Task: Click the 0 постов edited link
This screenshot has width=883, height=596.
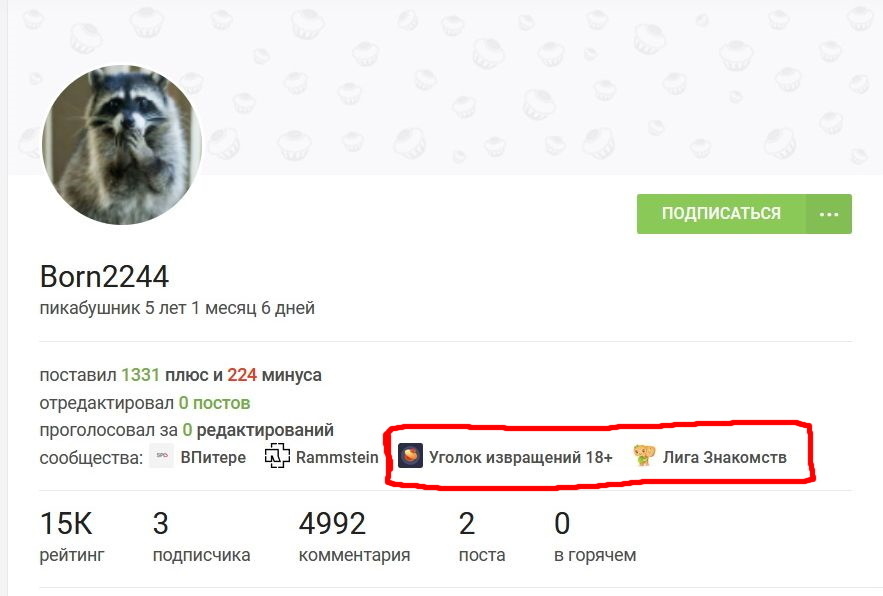Action: tap(214, 403)
